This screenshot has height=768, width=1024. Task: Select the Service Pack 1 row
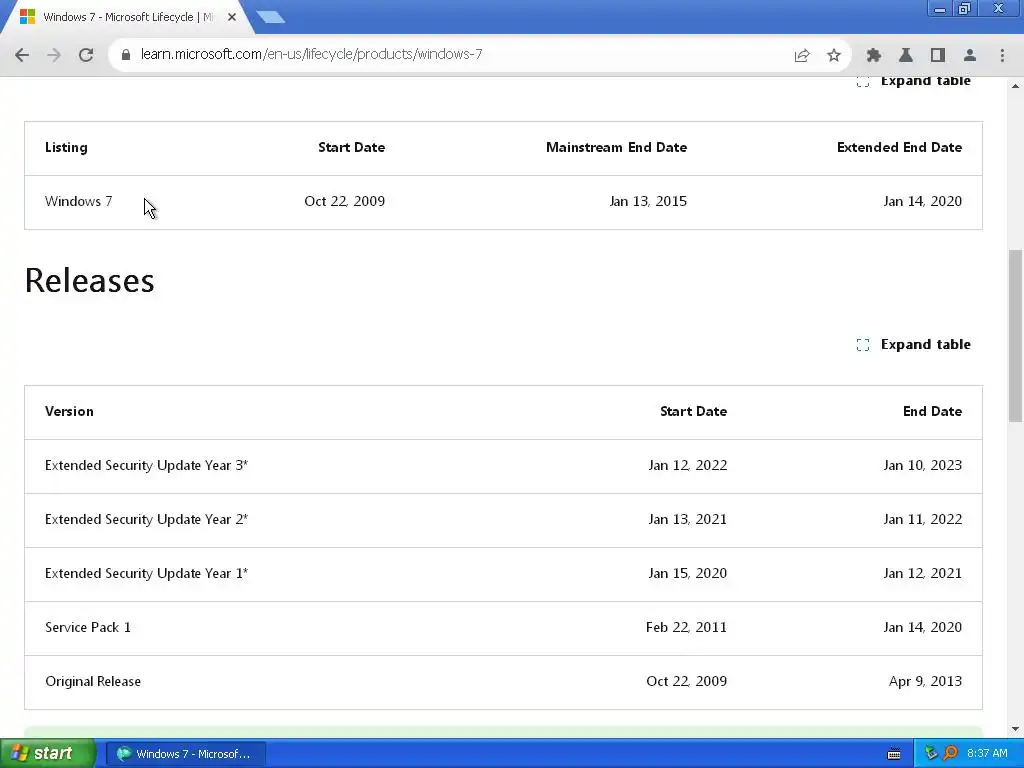pos(504,628)
